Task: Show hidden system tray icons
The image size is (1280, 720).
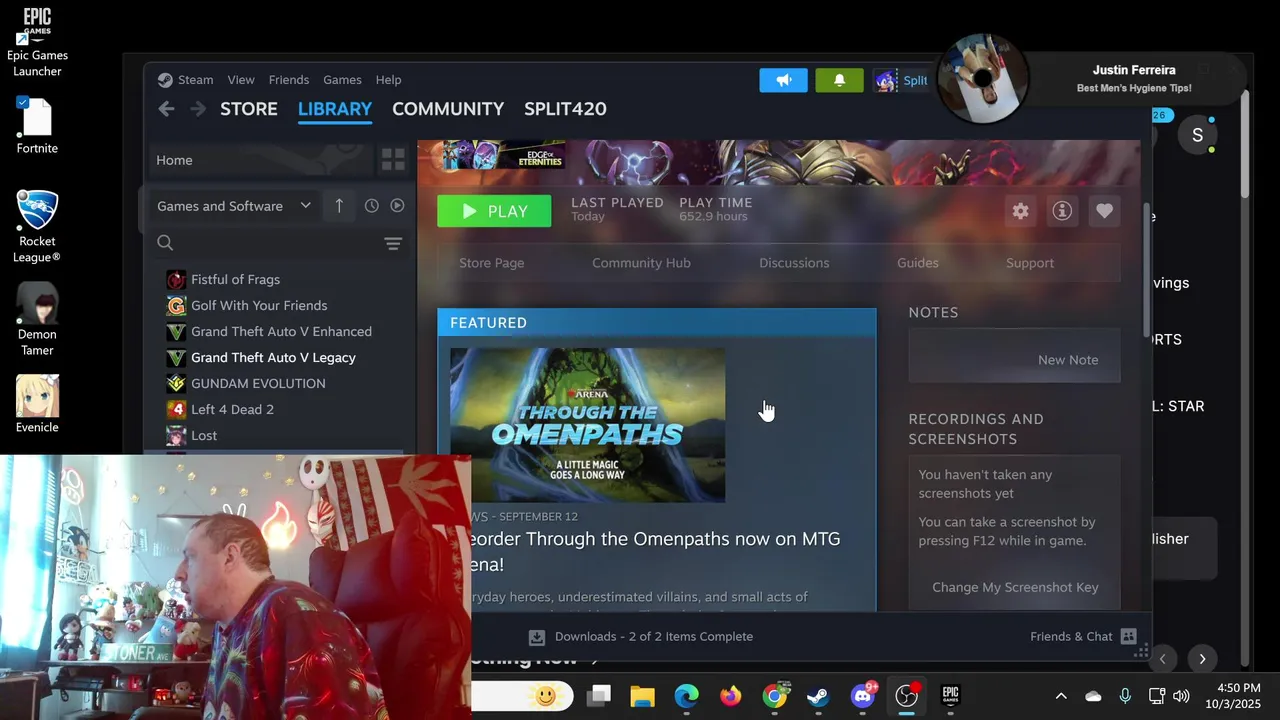Action: click(1061, 696)
